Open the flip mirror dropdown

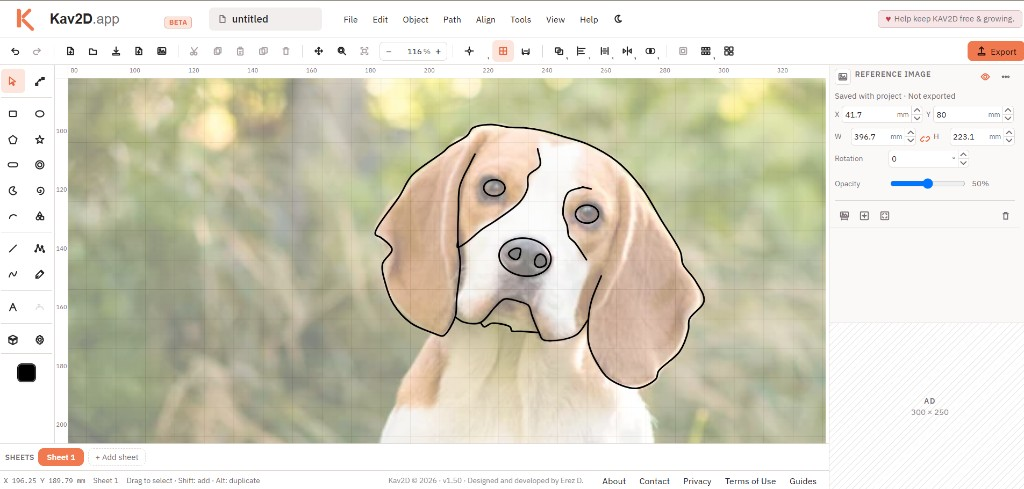click(x=628, y=51)
